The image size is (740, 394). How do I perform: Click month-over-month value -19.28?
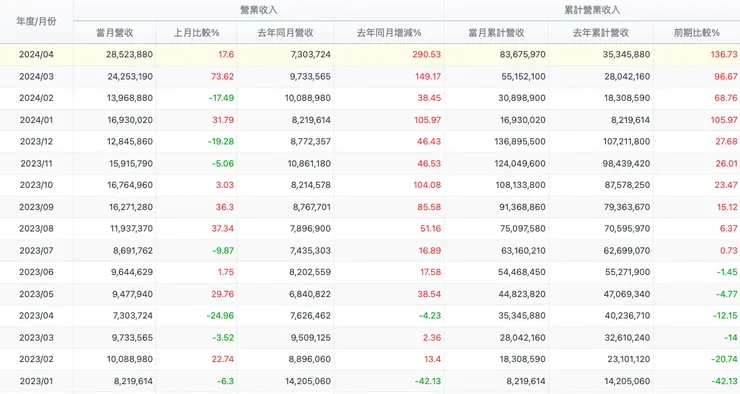pos(221,142)
